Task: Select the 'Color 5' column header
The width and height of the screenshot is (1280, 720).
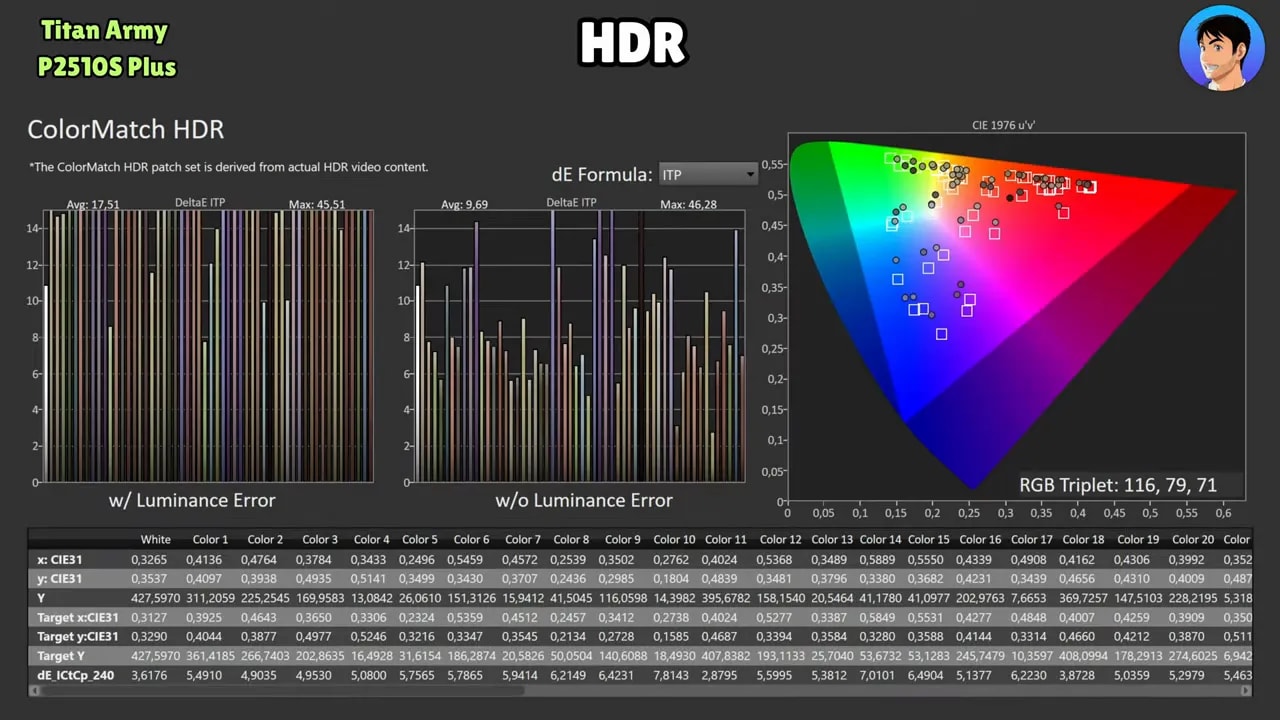Action: (x=420, y=540)
